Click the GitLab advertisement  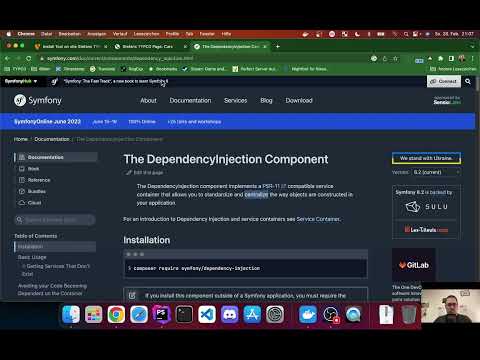(414, 265)
